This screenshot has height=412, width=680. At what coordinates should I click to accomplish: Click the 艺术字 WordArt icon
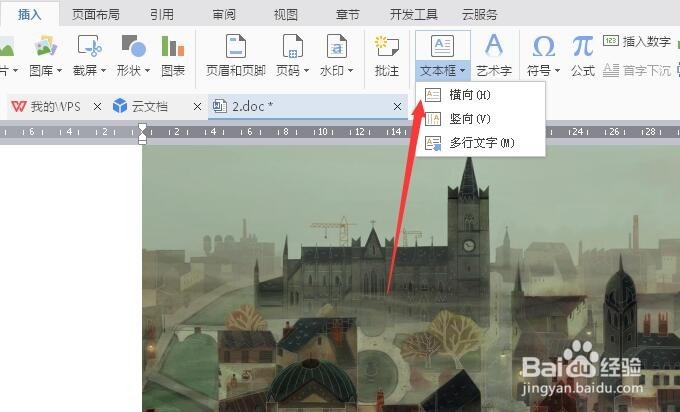494,45
